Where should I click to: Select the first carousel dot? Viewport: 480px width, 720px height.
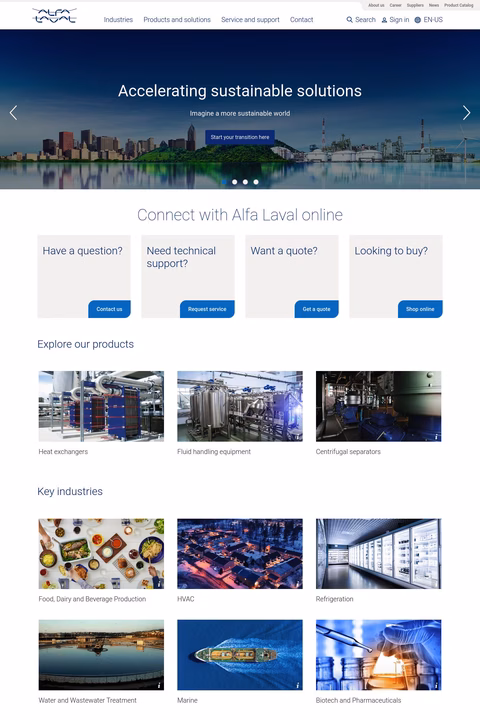coord(224,182)
